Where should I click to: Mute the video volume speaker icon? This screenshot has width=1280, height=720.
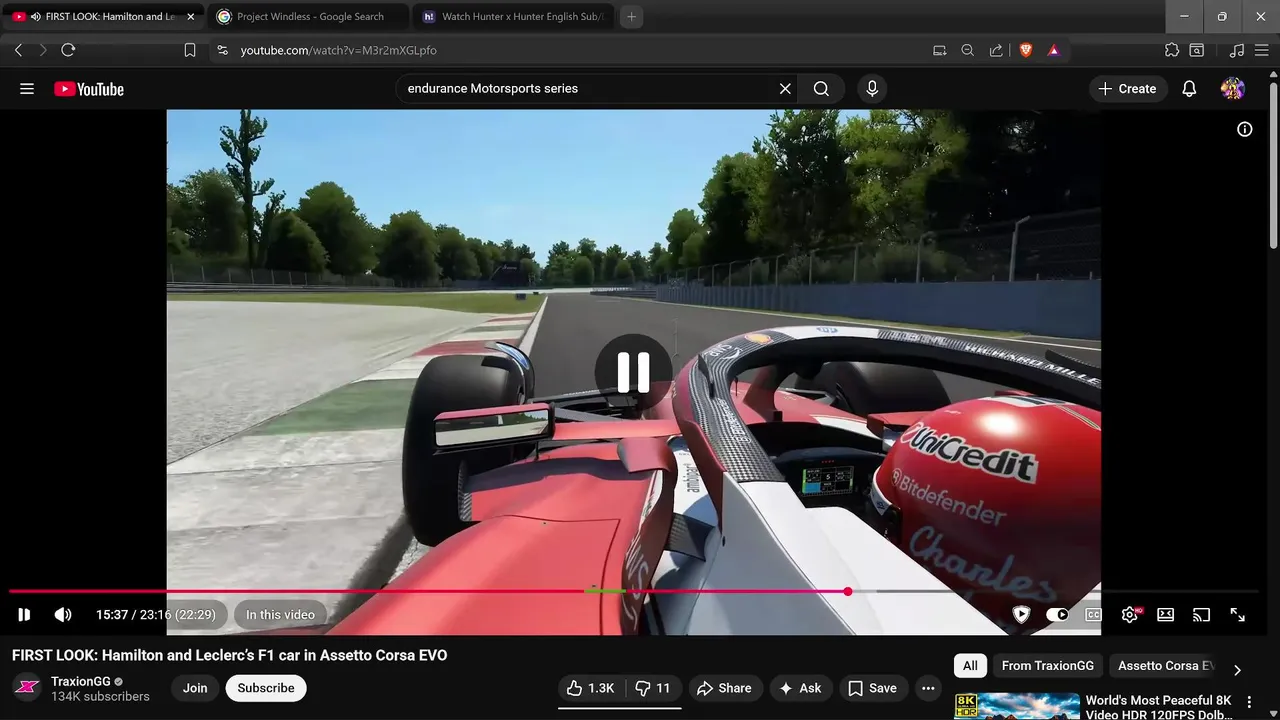tap(63, 615)
